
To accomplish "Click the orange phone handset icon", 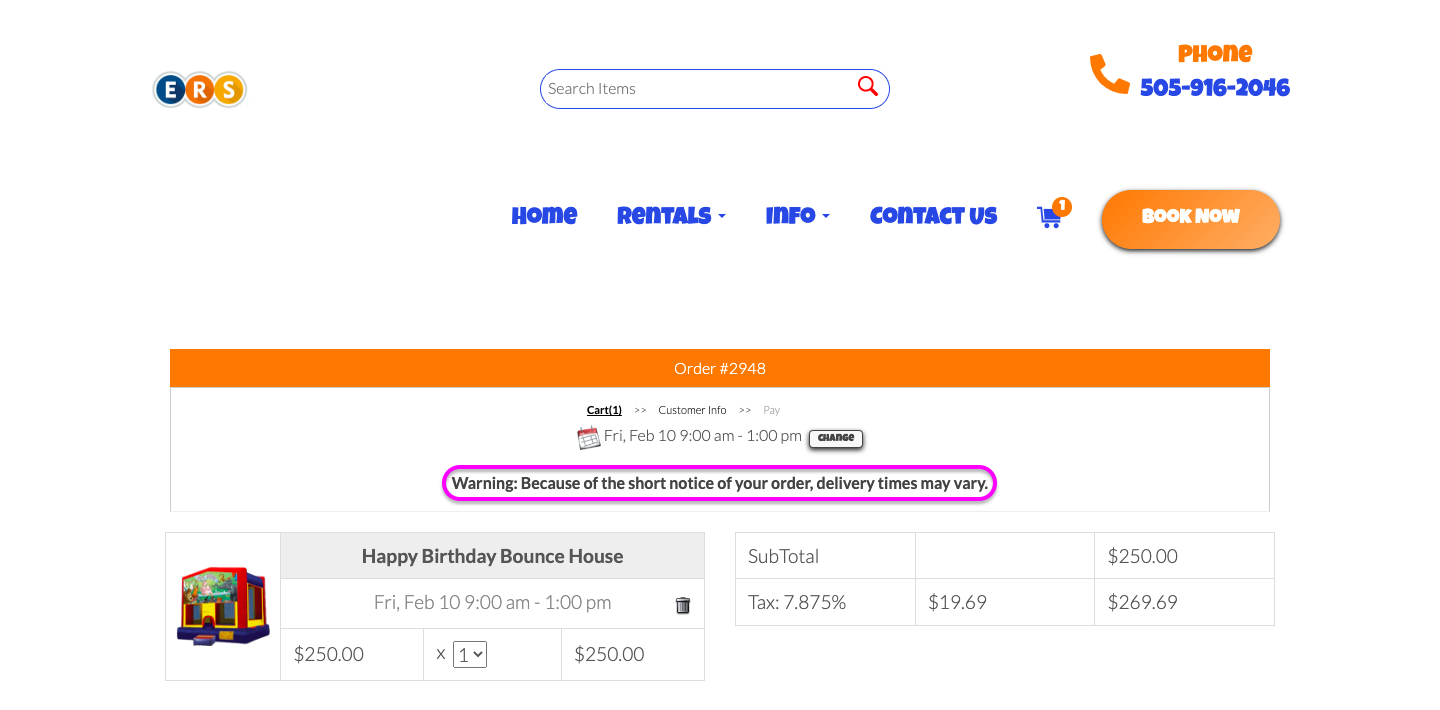I will pyautogui.click(x=1109, y=74).
